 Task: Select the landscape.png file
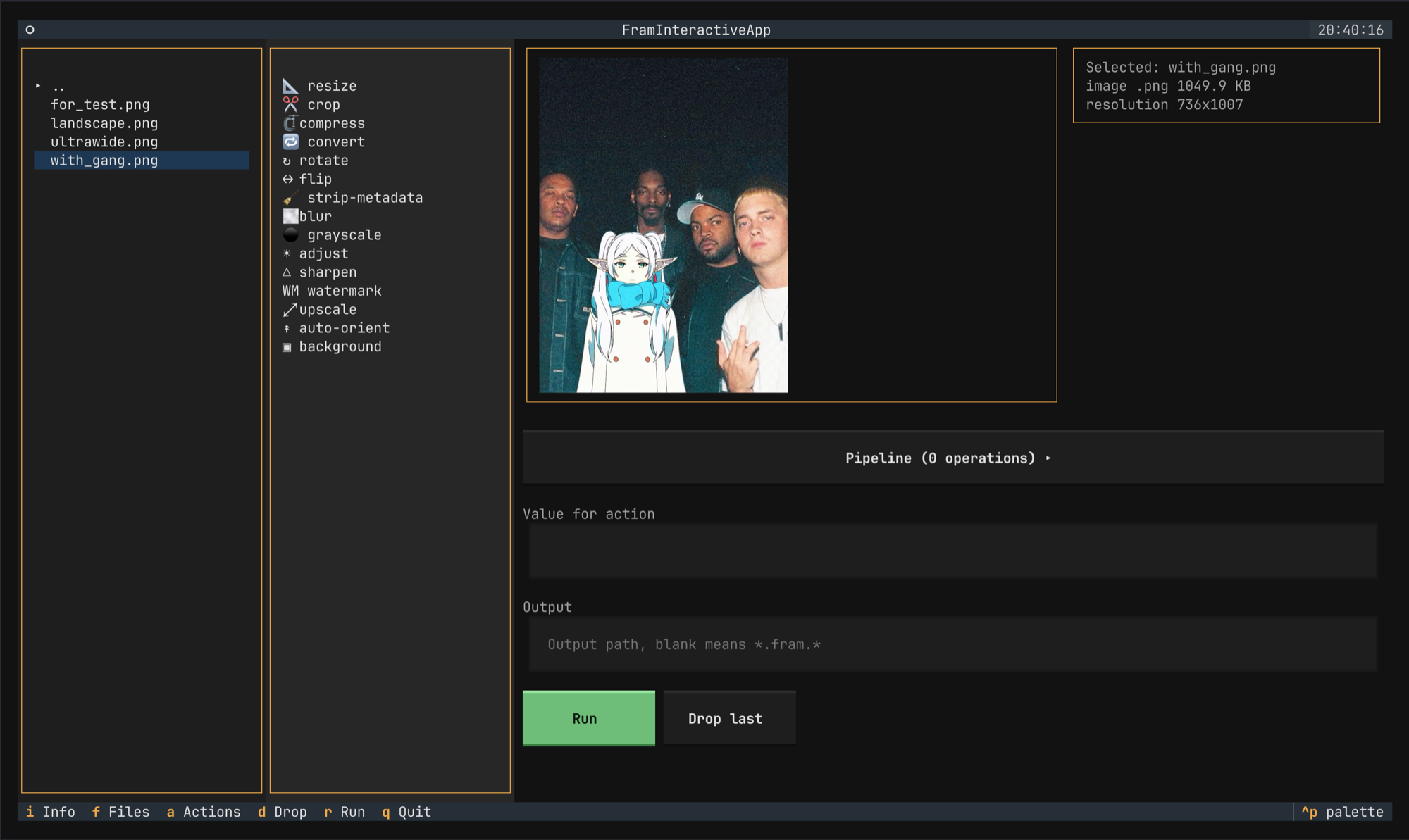[x=142, y=123]
